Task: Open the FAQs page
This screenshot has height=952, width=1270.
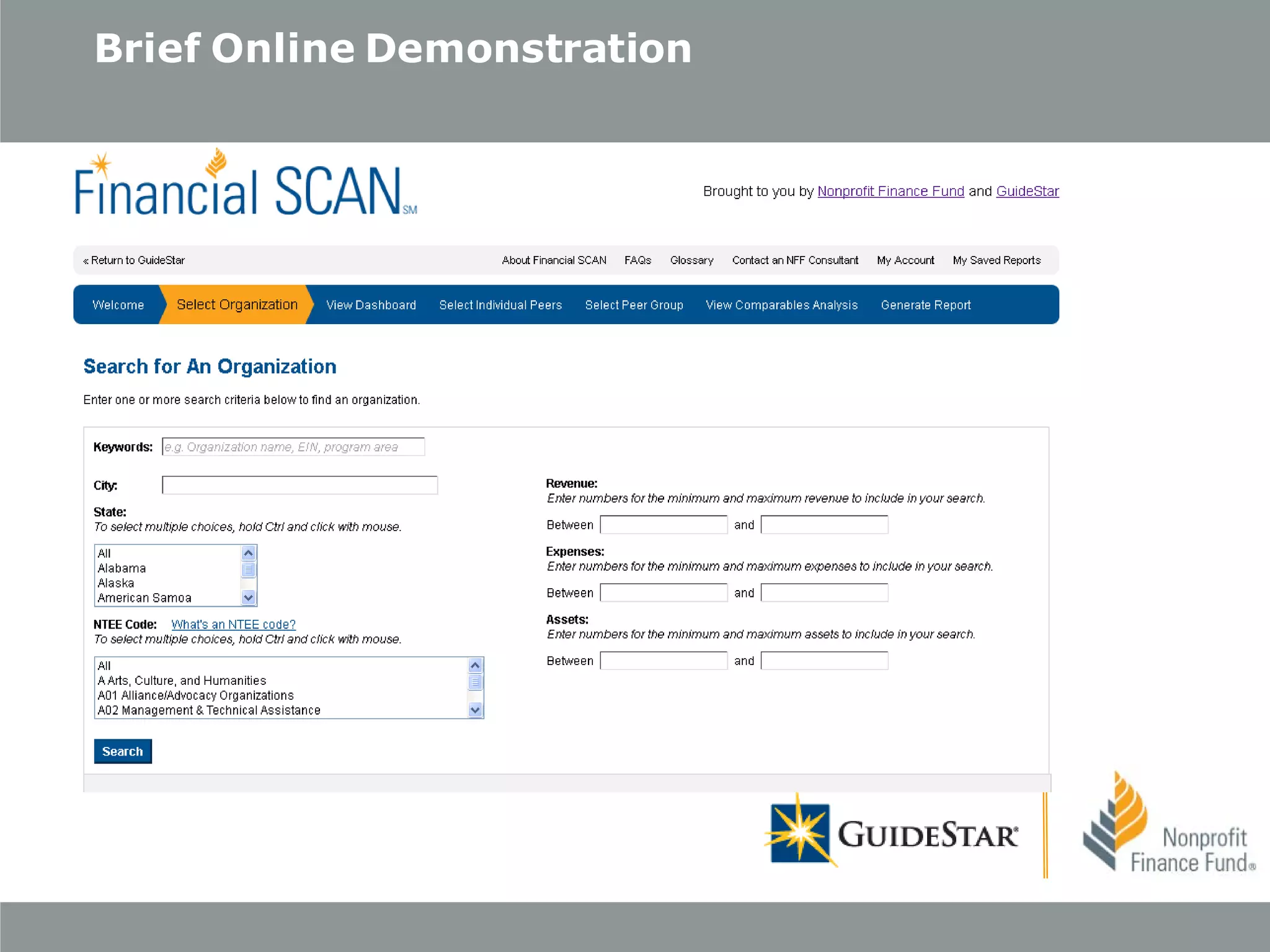Action: 637,260
